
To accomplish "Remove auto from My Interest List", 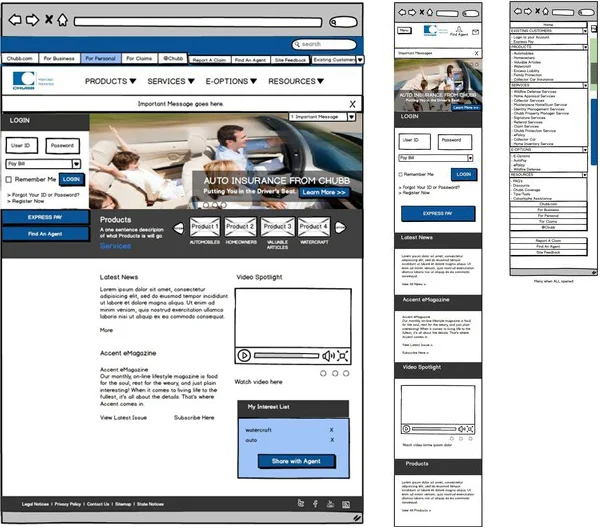I will tap(332, 440).
